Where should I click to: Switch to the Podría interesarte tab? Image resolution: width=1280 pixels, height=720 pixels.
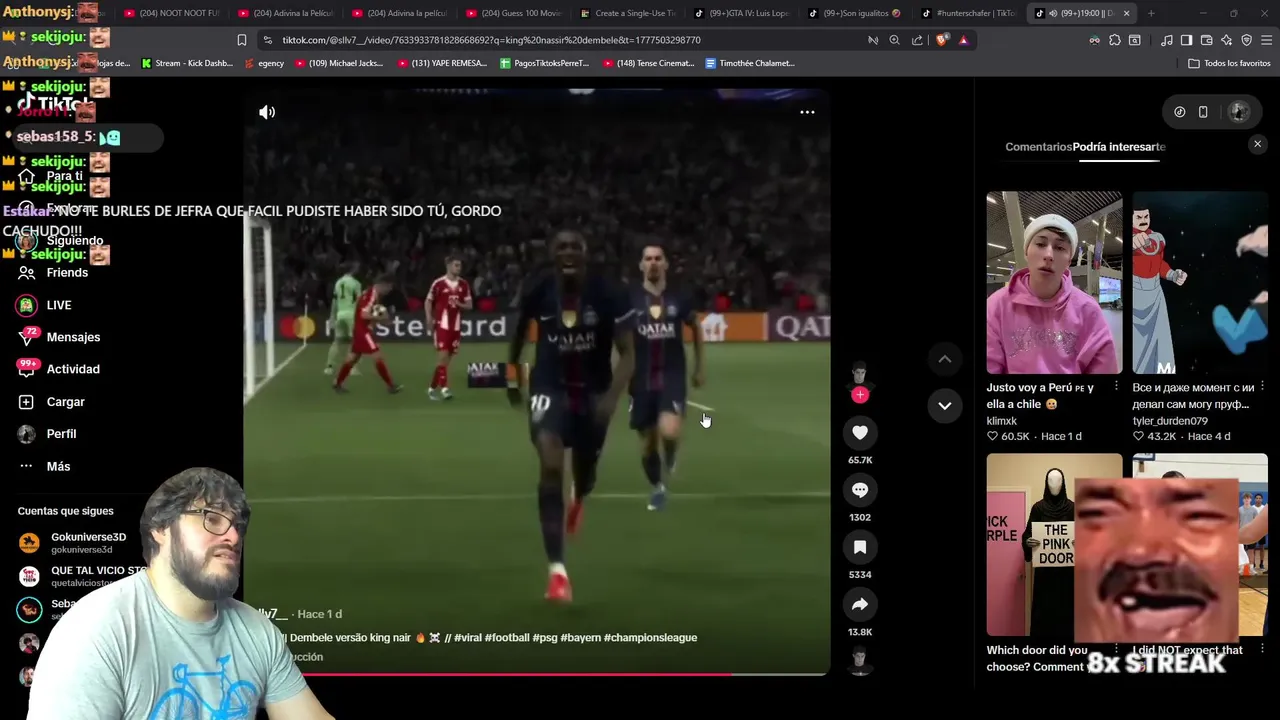(1119, 147)
